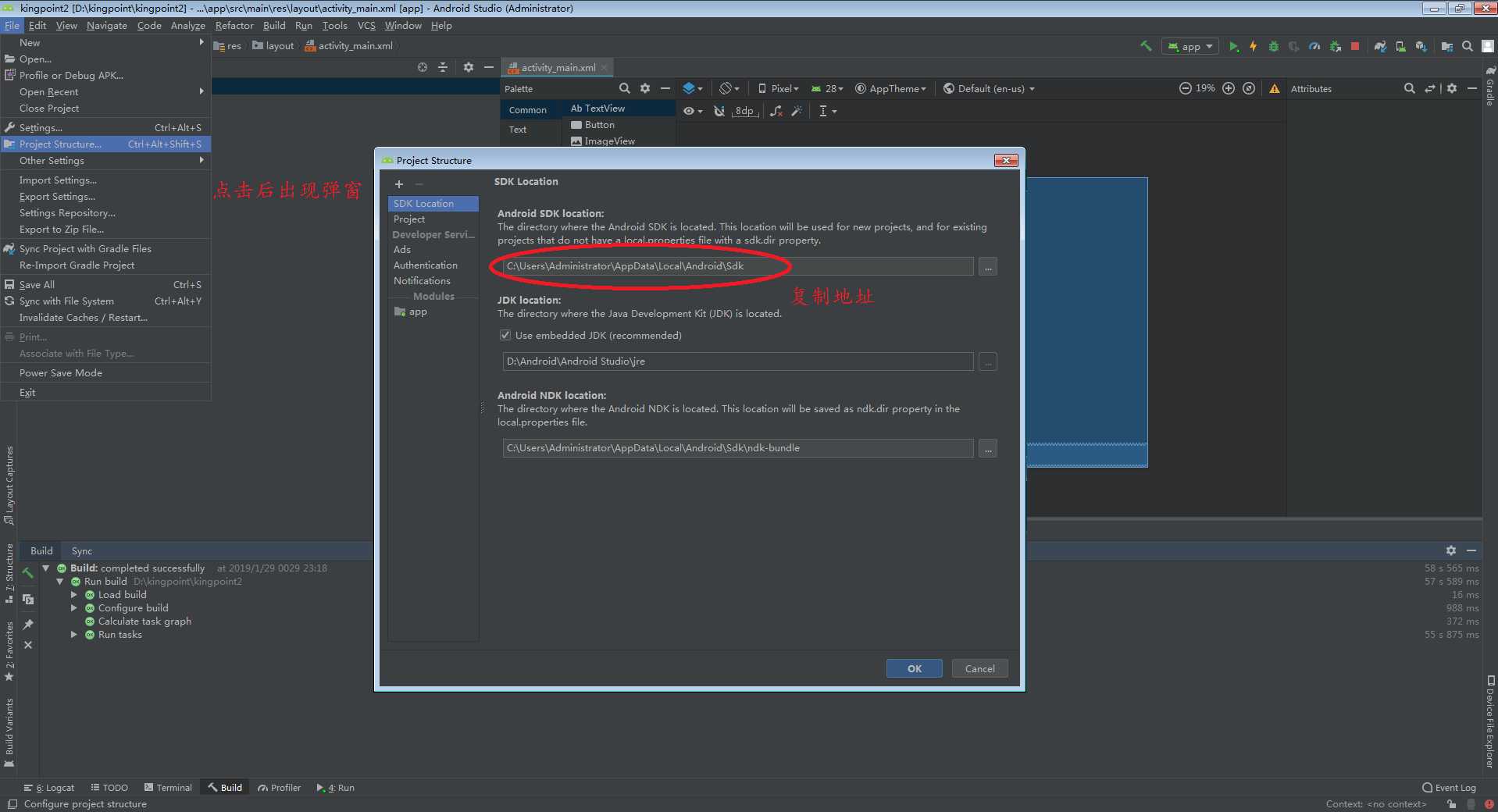Image resolution: width=1498 pixels, height=812 pixels.
Task: Click the NDK location path field
Action: [738, 448]
